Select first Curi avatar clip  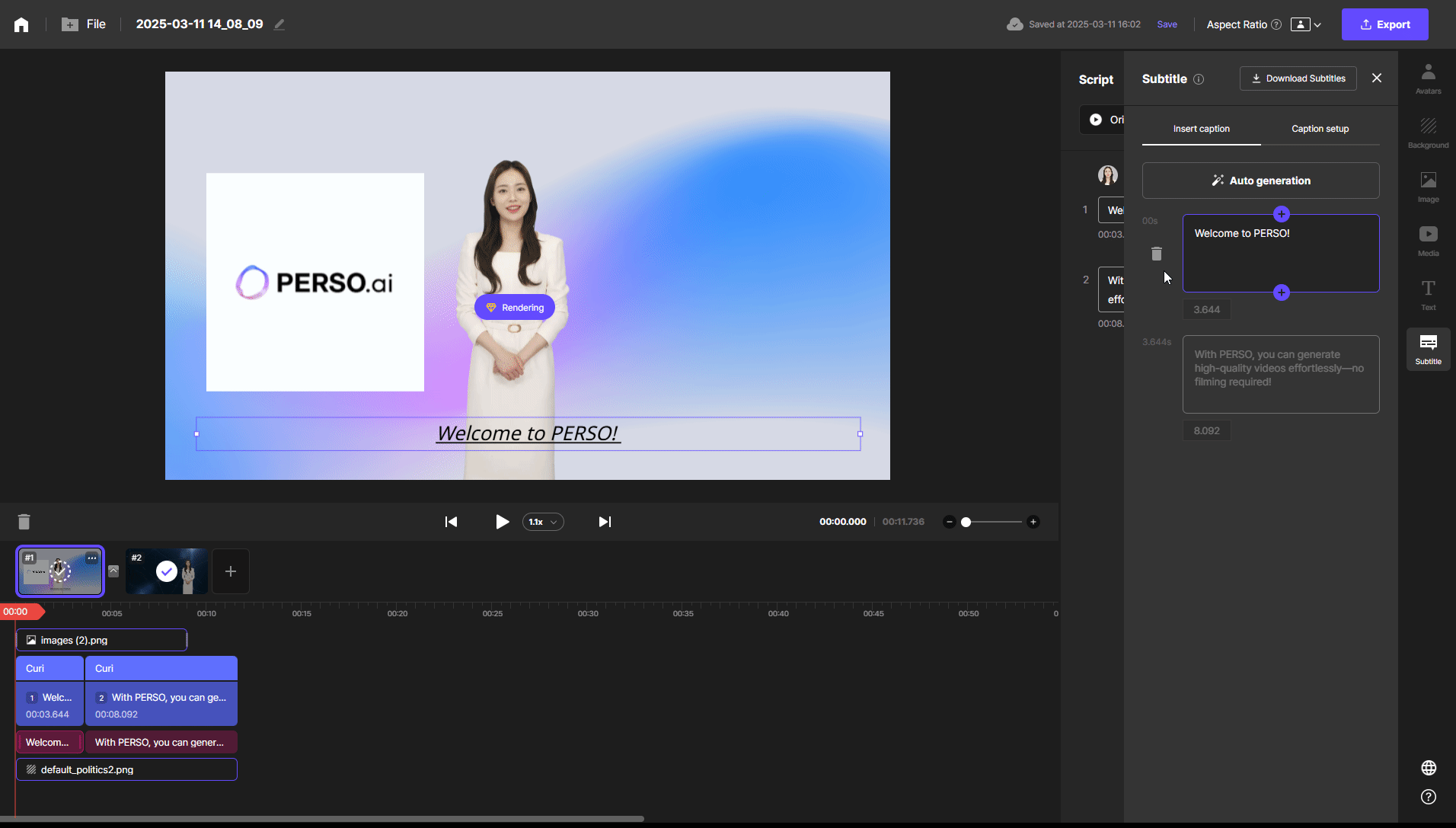49,668
